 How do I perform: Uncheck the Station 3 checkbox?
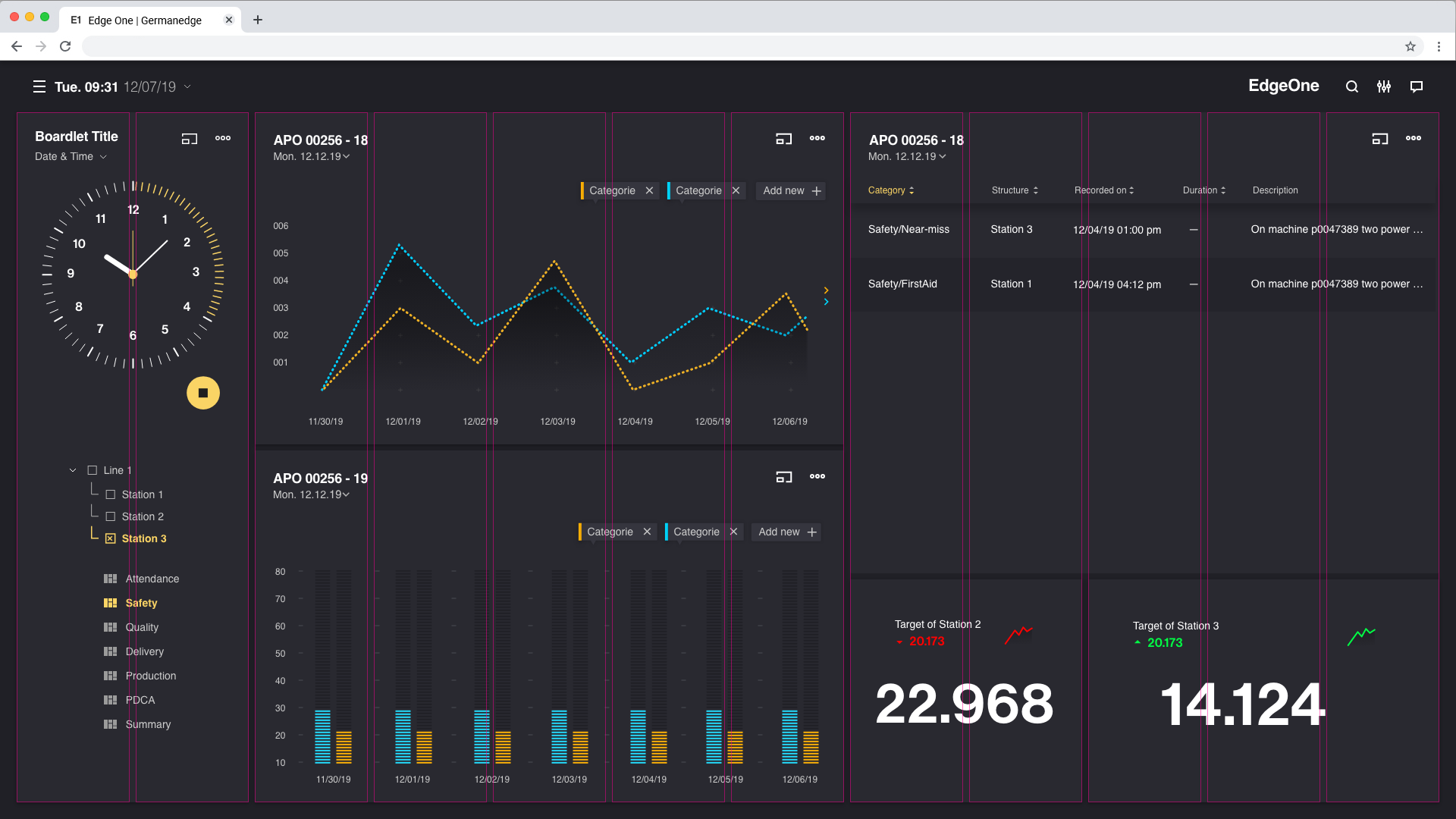pos(111,538)
